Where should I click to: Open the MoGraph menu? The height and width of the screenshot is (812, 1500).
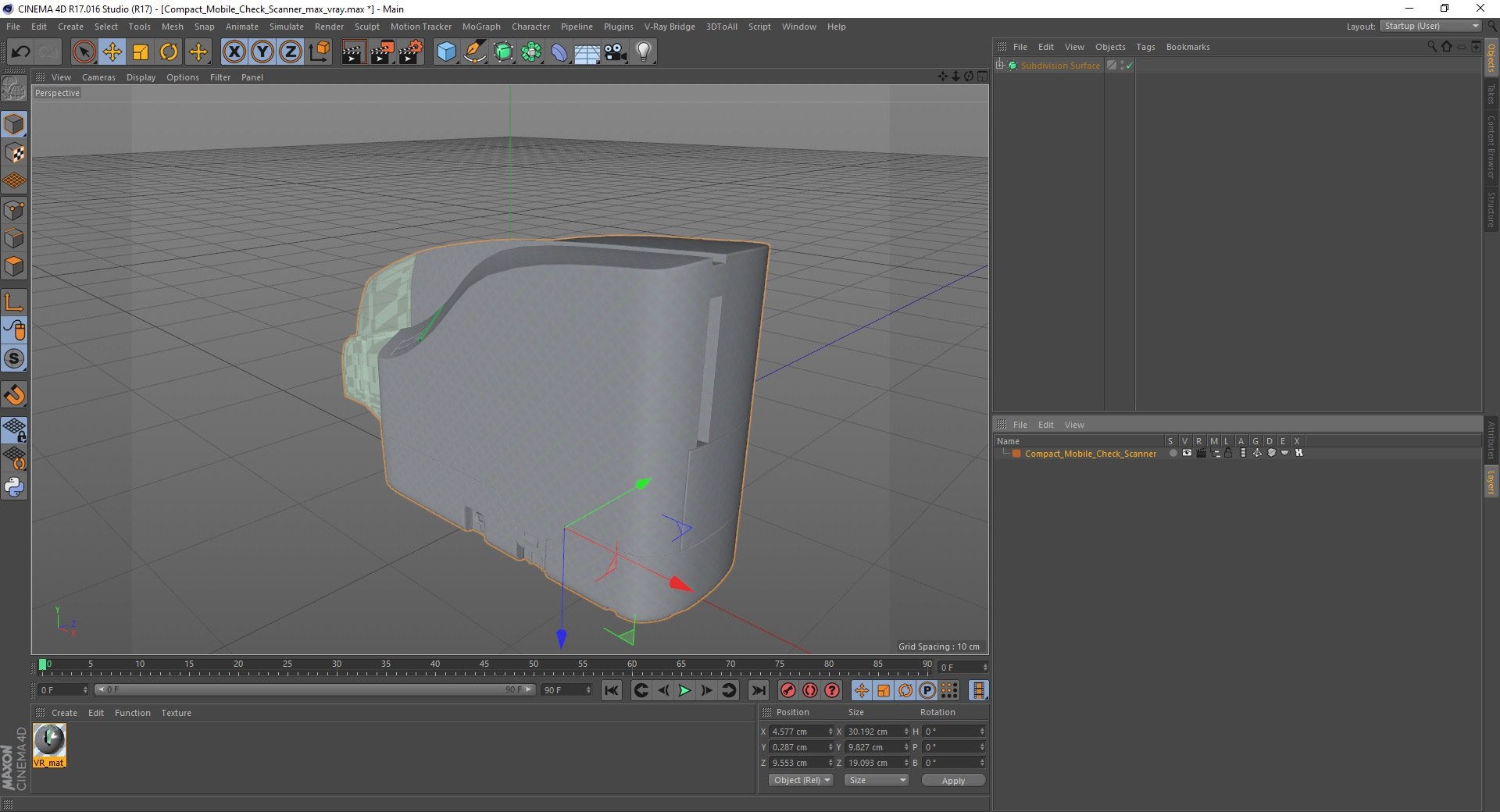tap(481, 27)
